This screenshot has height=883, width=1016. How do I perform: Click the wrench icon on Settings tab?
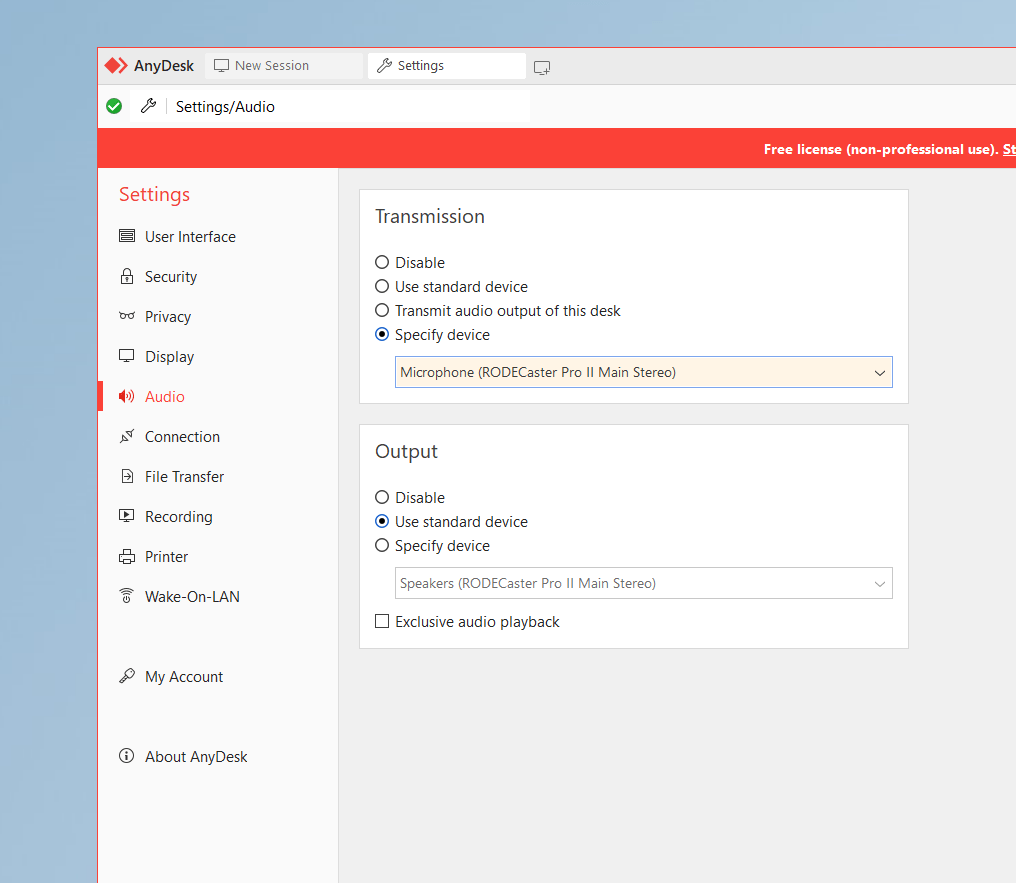click(x=384, y=65)
